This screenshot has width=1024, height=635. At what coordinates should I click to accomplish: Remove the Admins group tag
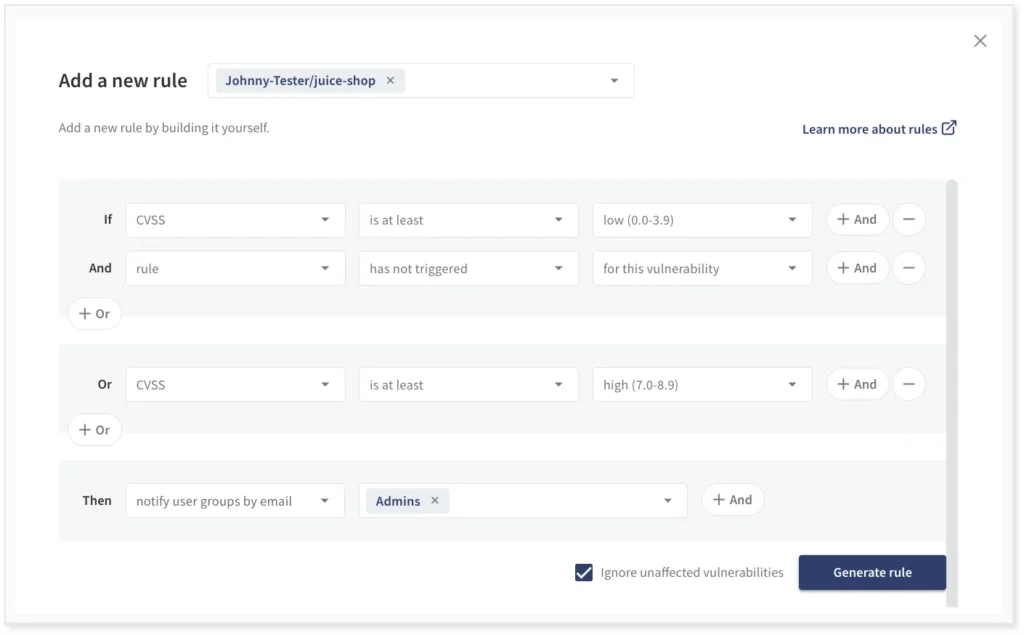click(434, 501)
